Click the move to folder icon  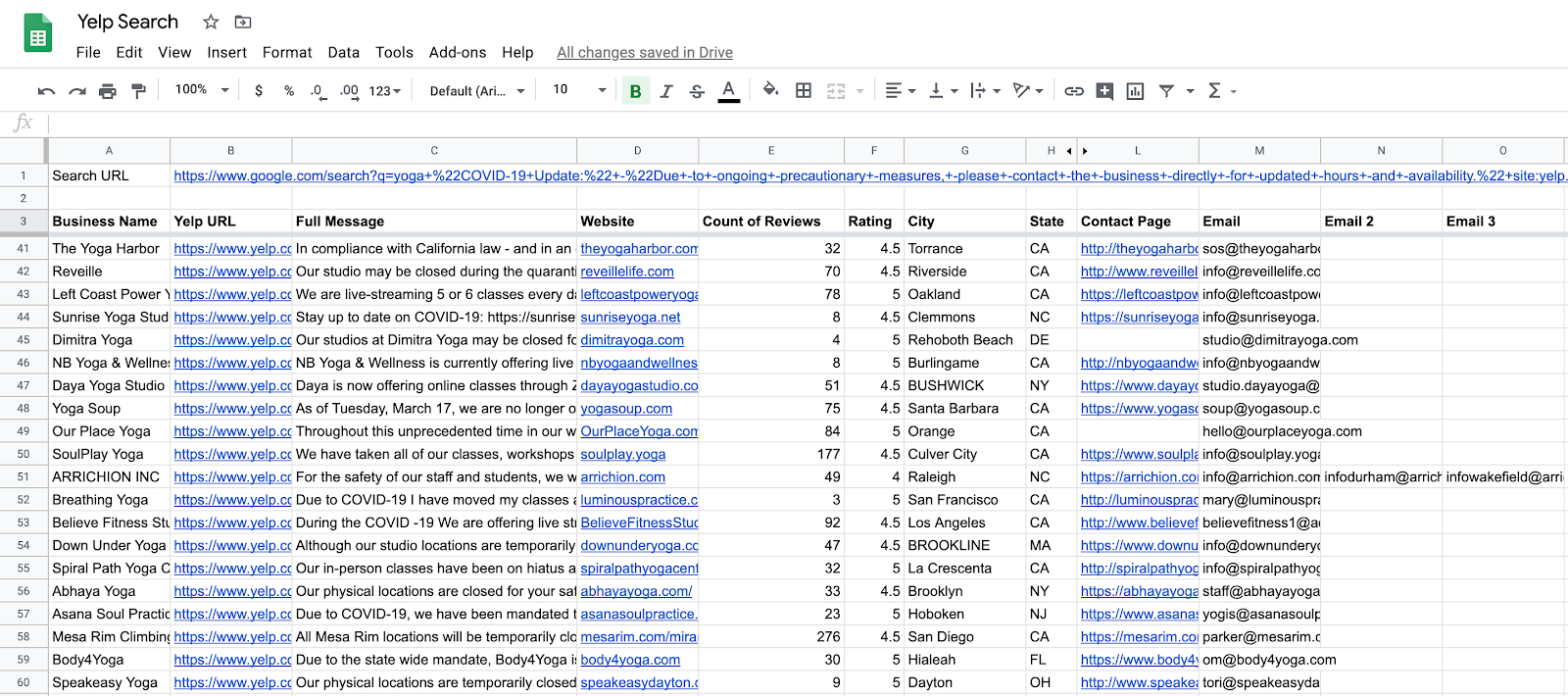[x=243, y=22]
